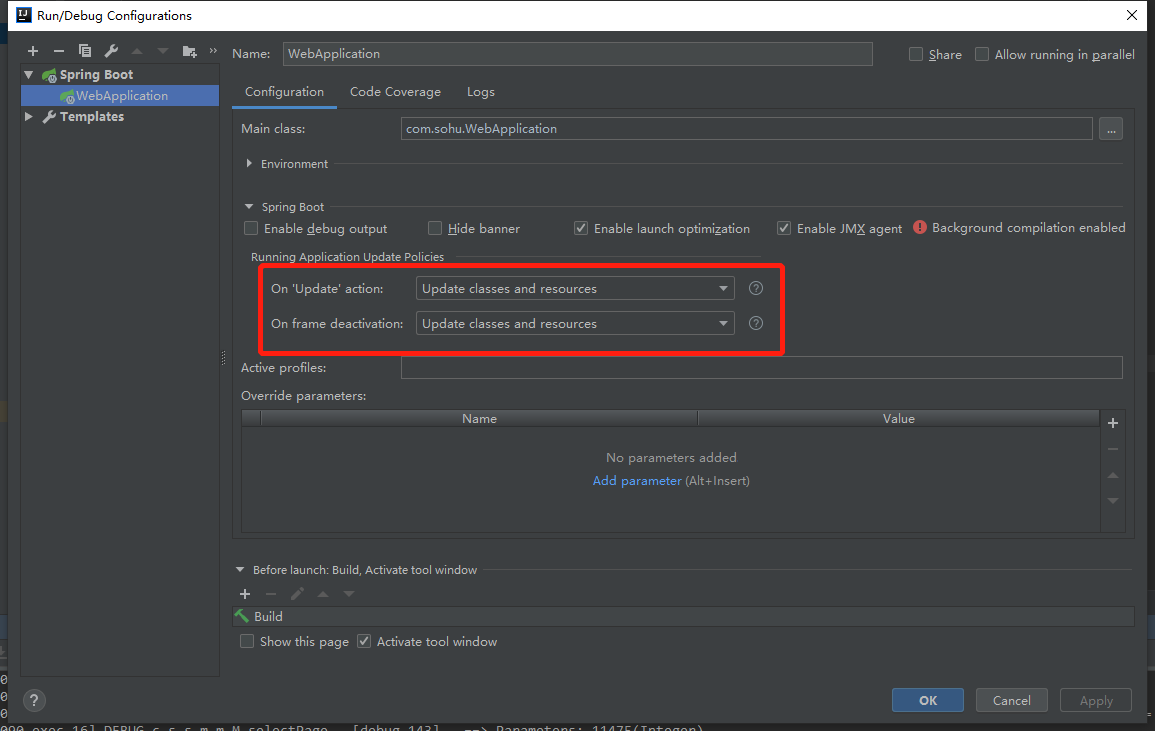Enable debug output checkbox
The width and height of the screenshot is (1155, 731).
click(x=251, y=228)
